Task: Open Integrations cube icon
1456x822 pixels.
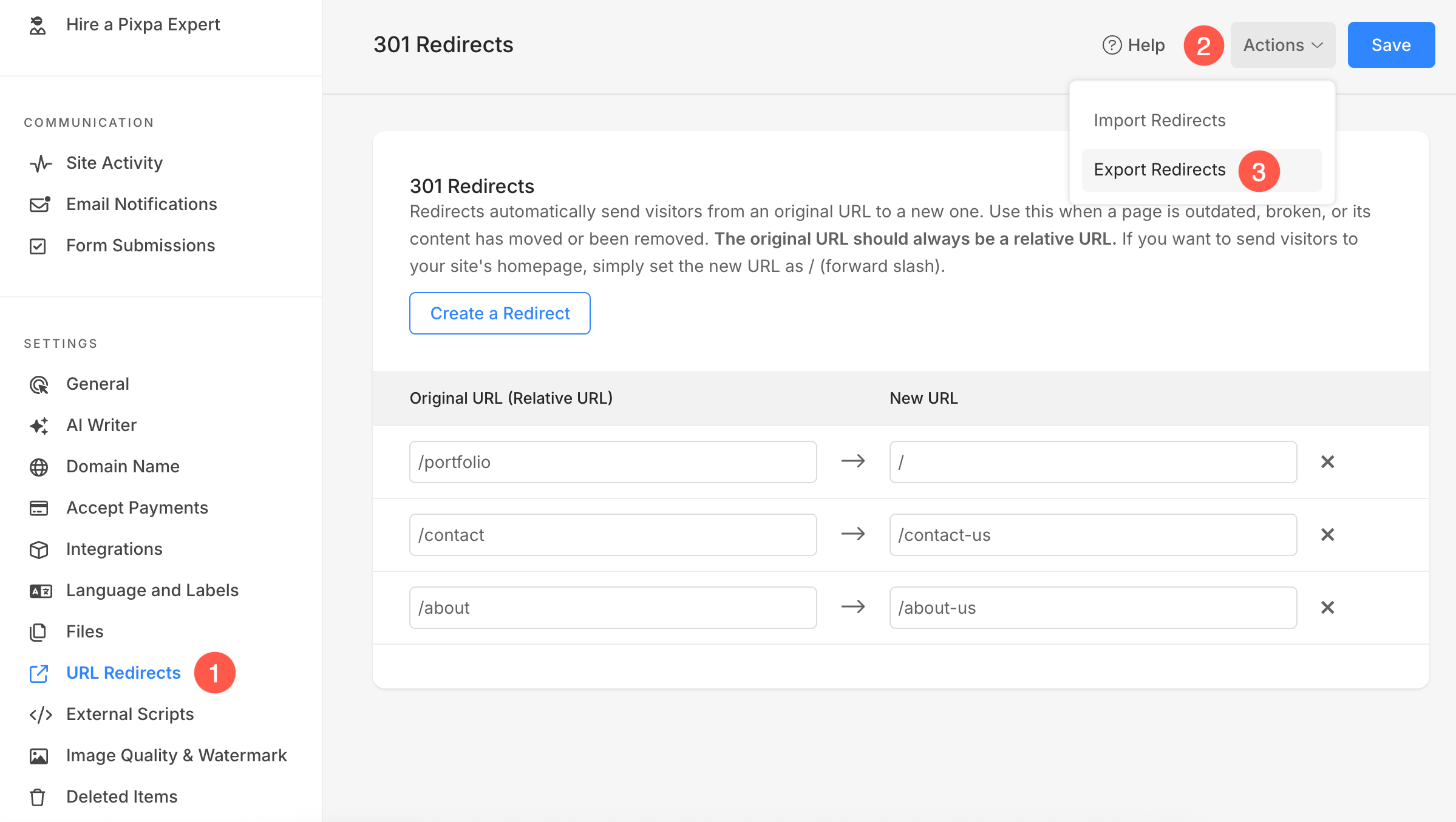Action: coord(39,549)
